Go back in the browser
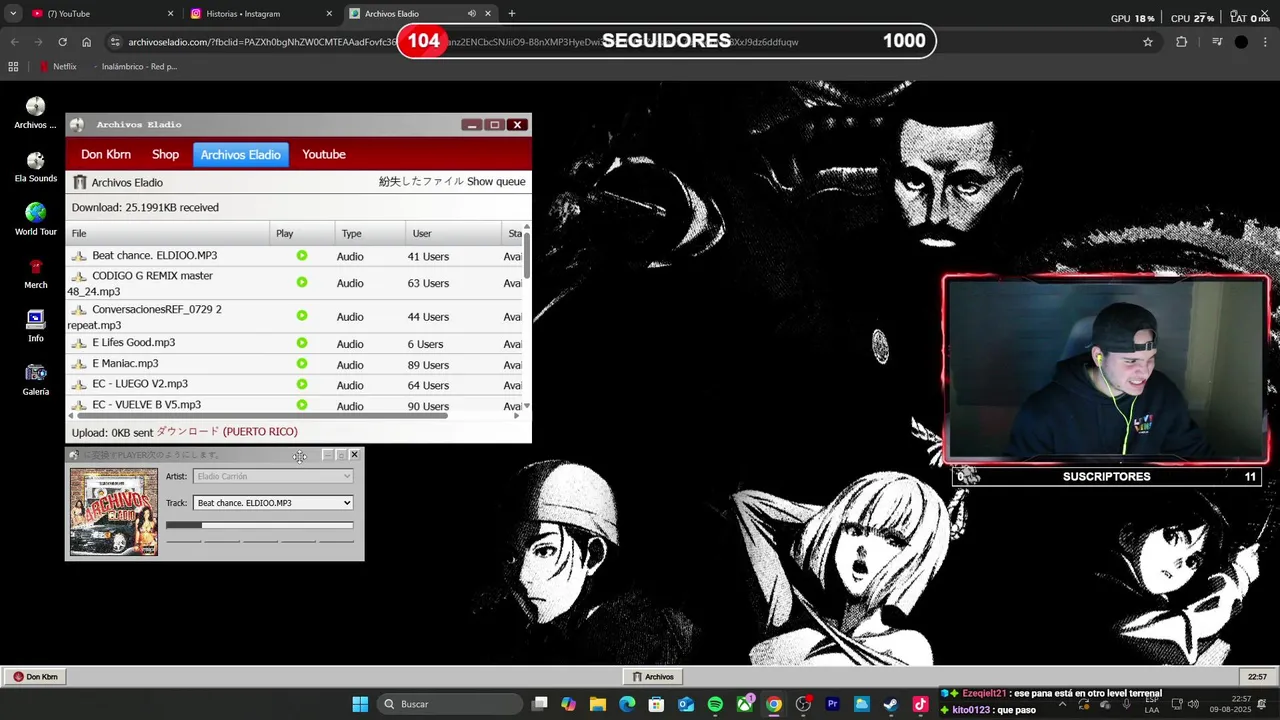The height and width of the screenshot is (720, 1280). pyautogui.click(x=14, y=42)
